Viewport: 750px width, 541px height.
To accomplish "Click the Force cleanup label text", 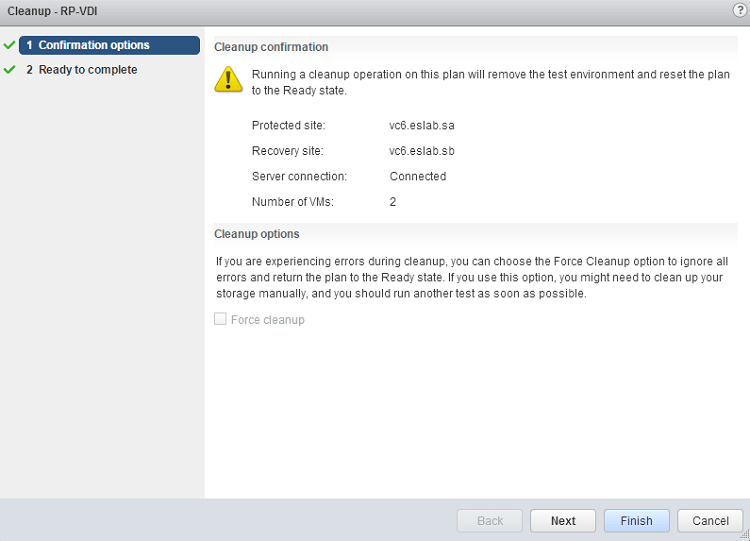I will [267, 320].
